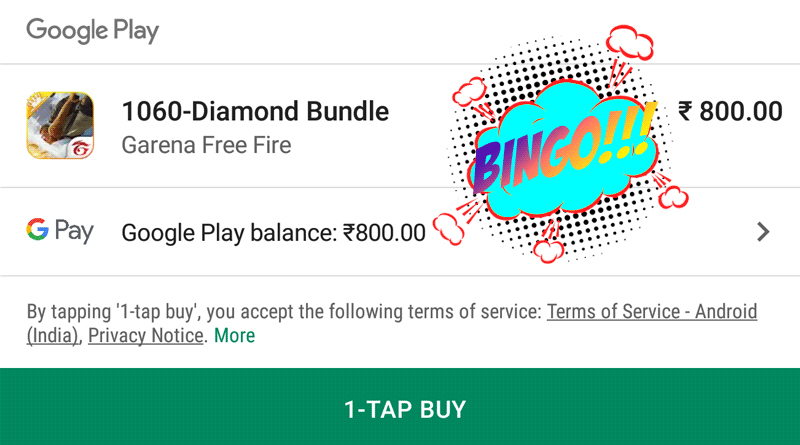
Task: Click the red cloud puff above BINGO burst
Action: 630,42
